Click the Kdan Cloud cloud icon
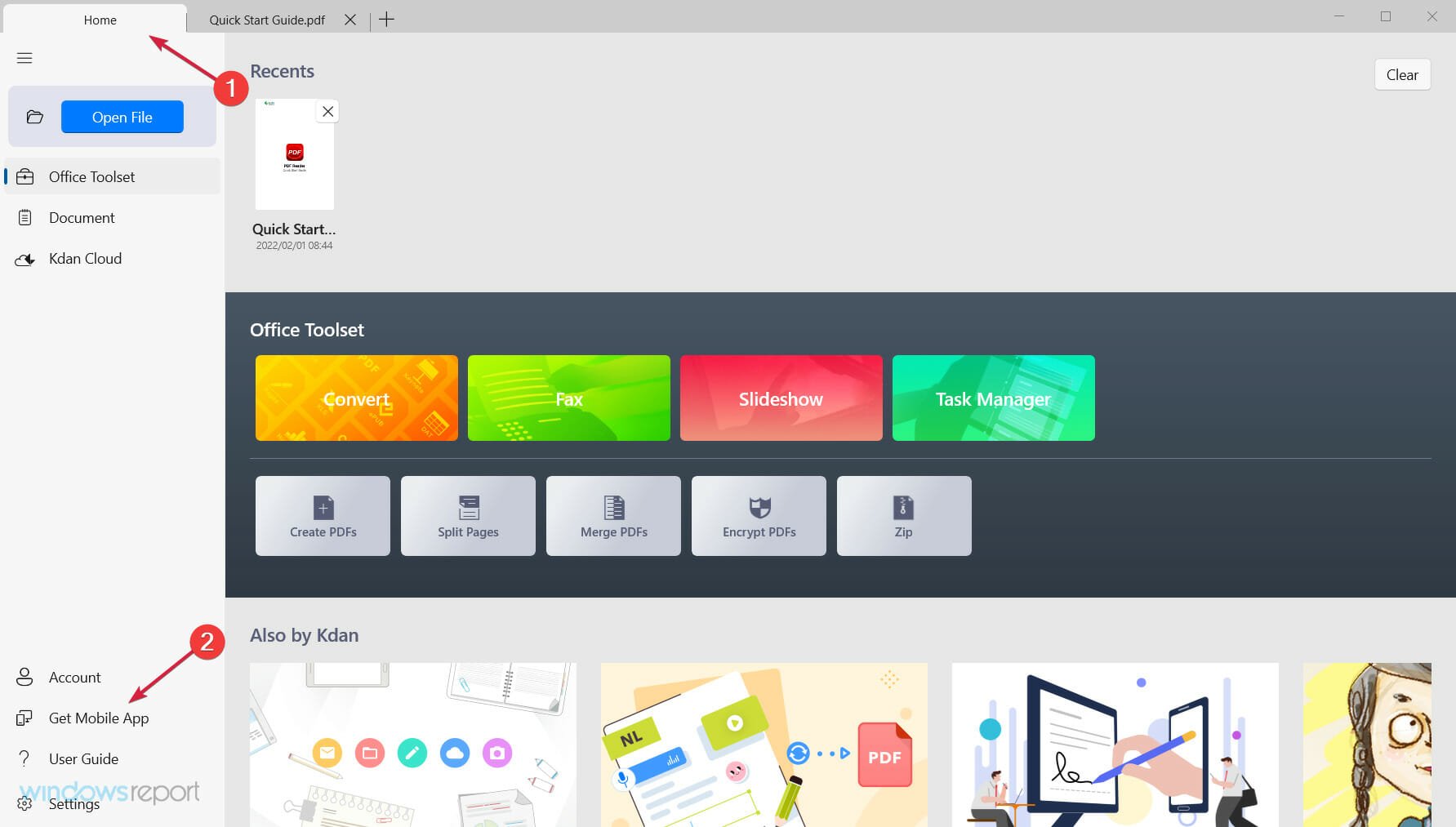This screenshot has width=1456, height=827. click(25, 259)
